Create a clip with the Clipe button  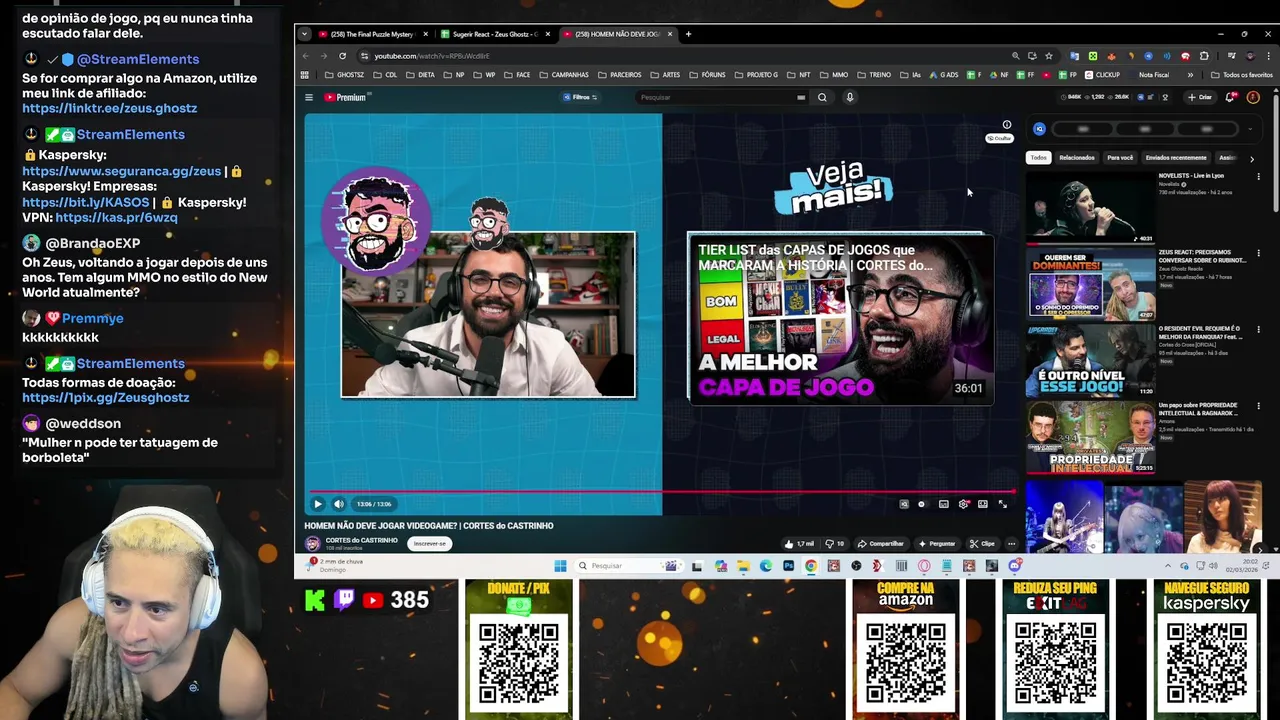[x=983, y=544]
